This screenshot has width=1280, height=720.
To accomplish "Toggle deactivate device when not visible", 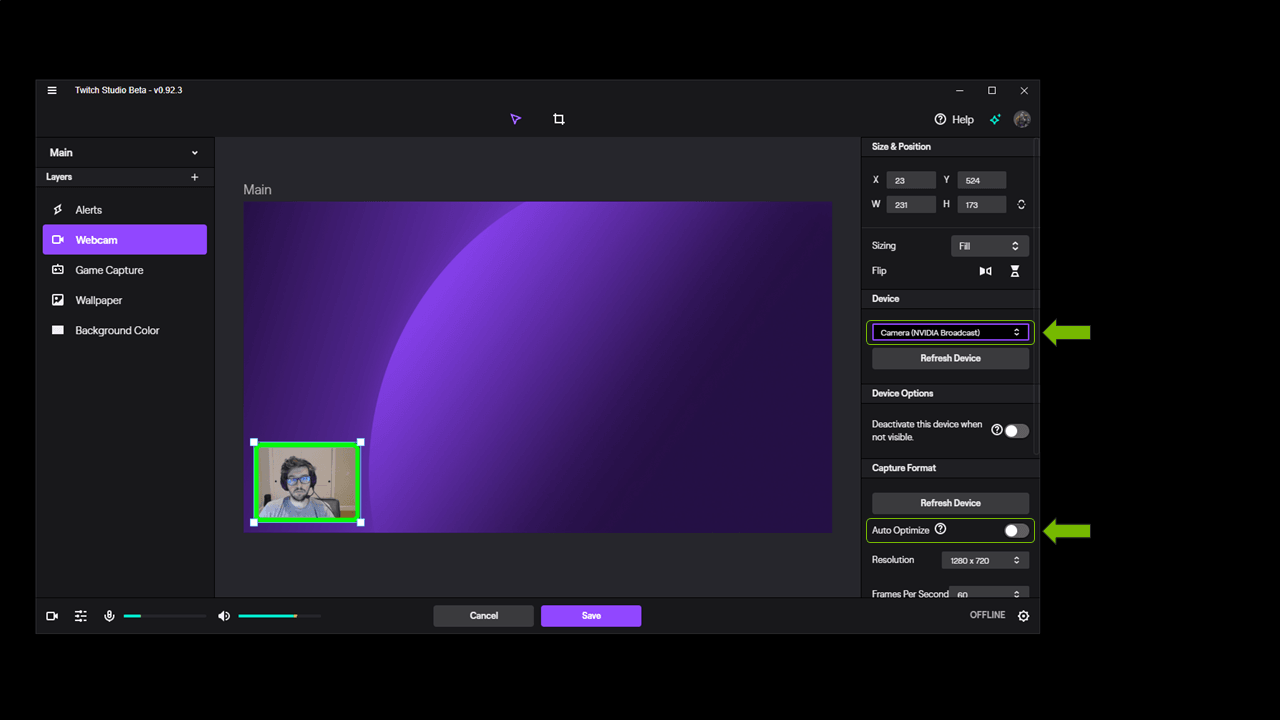I will click(x=1016, y=431).
